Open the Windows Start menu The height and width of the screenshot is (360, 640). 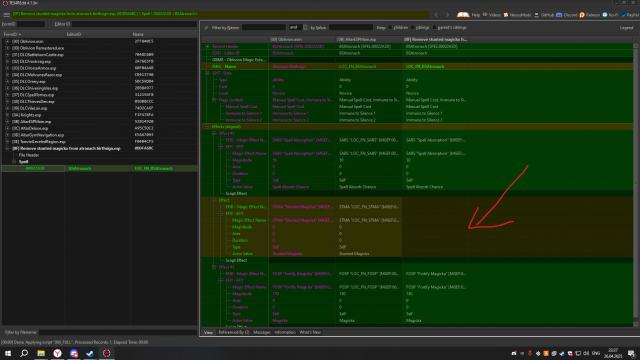[x=8, y=353]
